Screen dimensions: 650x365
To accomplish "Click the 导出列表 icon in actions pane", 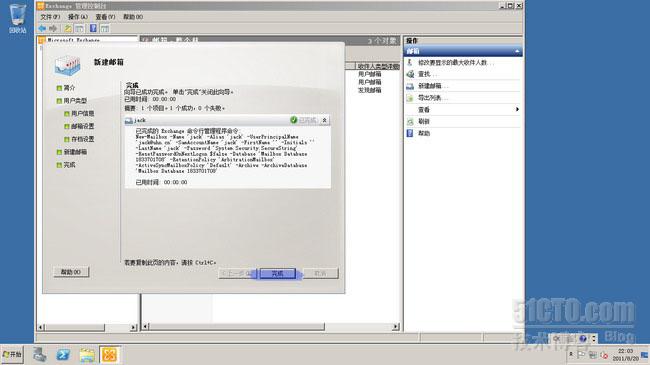I will (x=410, y=98).
